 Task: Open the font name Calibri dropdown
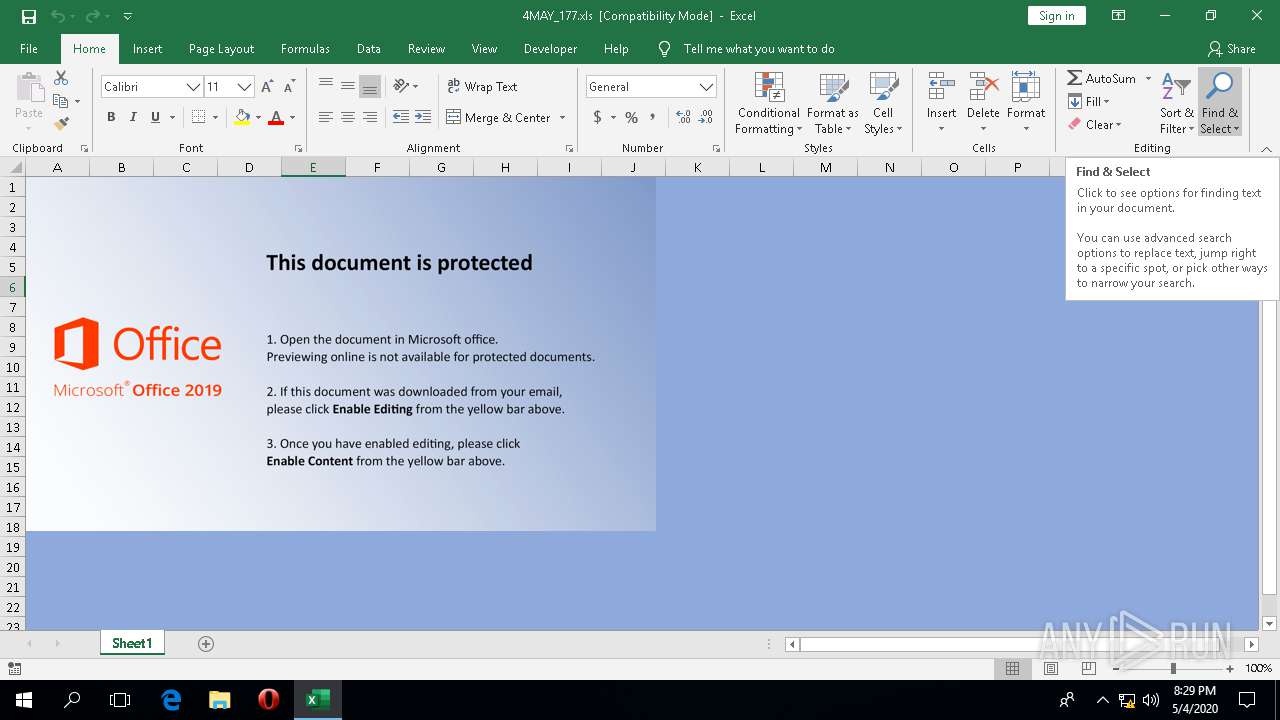click(193, 87)
